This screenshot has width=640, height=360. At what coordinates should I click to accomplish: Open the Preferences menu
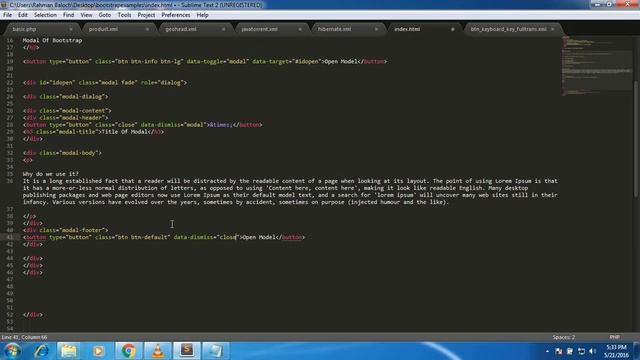point(176,15)
